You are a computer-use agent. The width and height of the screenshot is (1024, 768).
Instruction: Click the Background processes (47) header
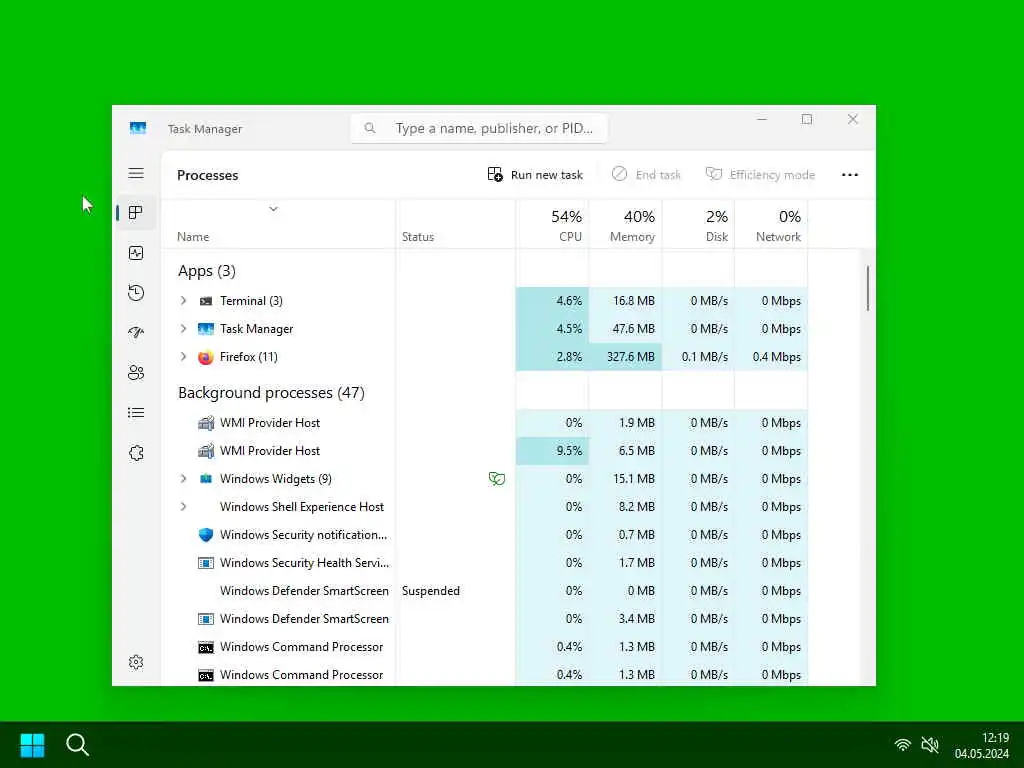(x=271, y=392)
